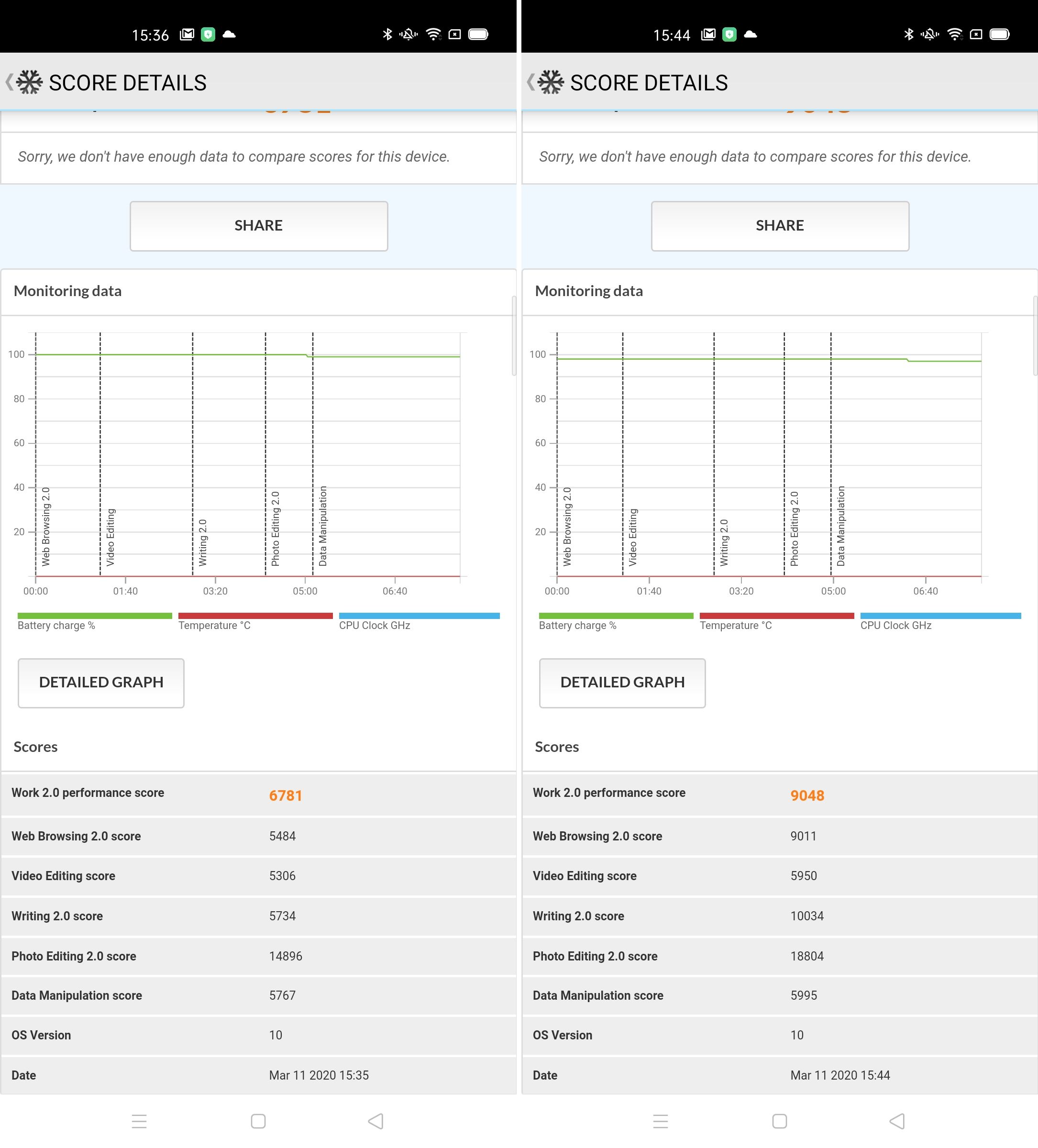The image size is (1038, 1148).
Task: Tap snowflake logo in left header
Action: (x=30, y=82)
